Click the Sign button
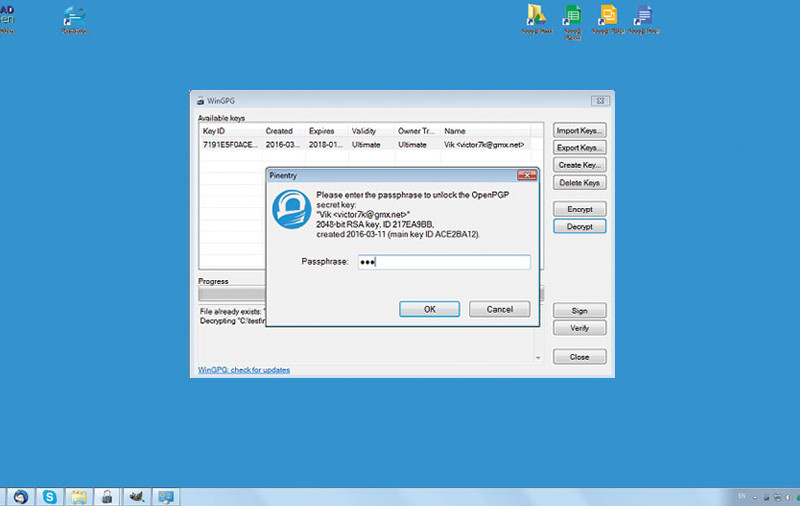The image size is (800, 506). [x=580, y=311]
